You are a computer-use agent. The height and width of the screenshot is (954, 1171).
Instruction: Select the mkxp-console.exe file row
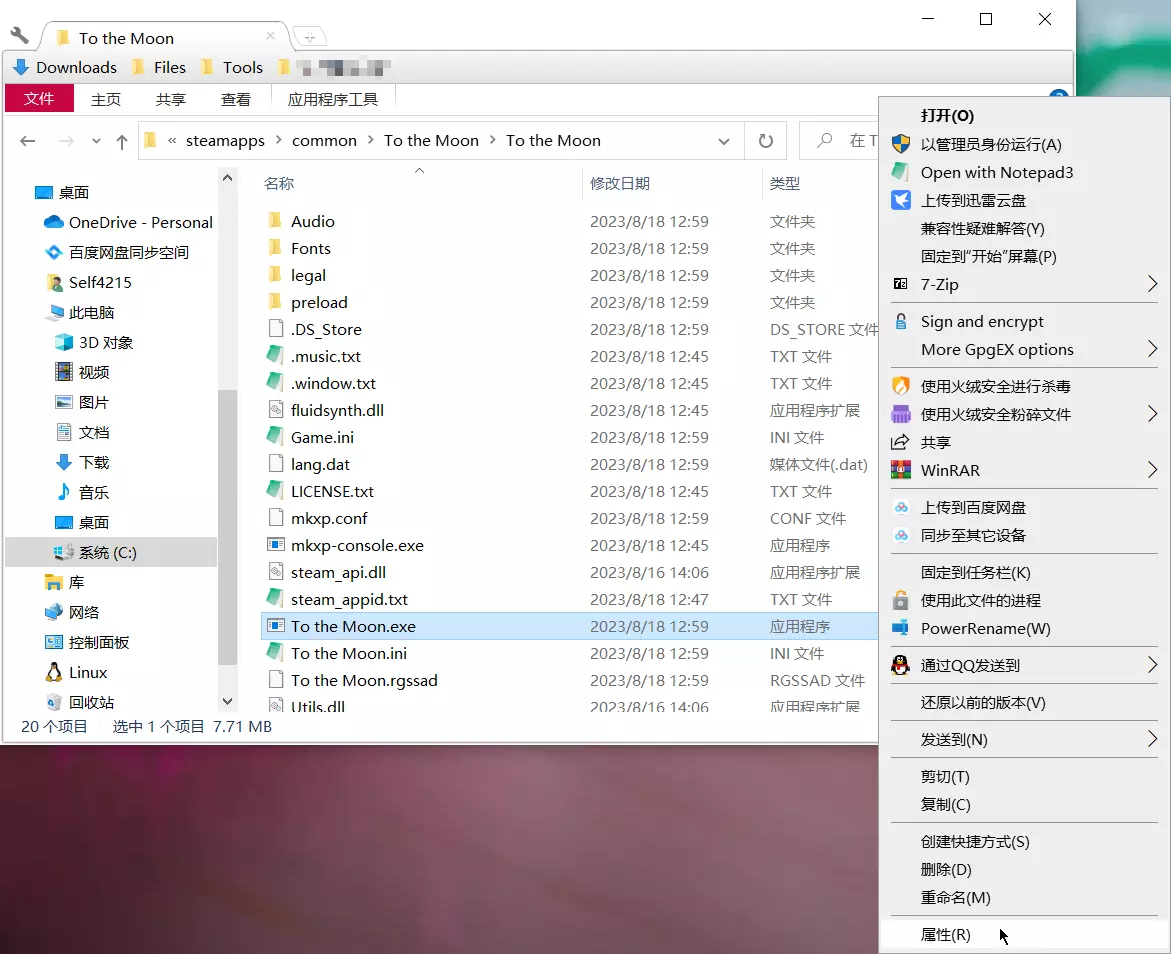pyautogui.click(x=570, y=545)
